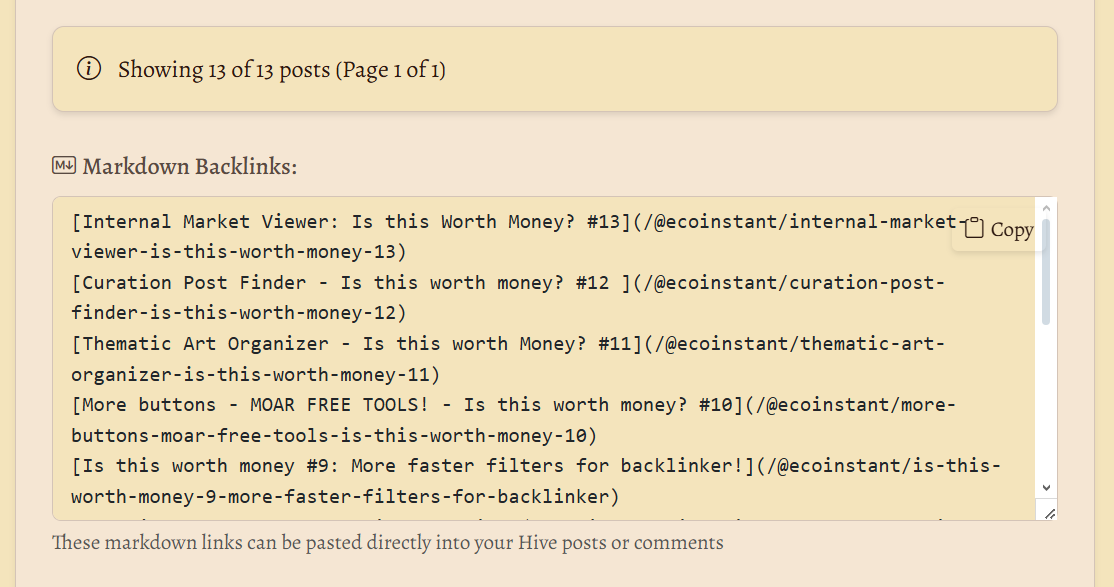
Task: Click the textarea scrollbar down arrow
Action: [1046, 487]
